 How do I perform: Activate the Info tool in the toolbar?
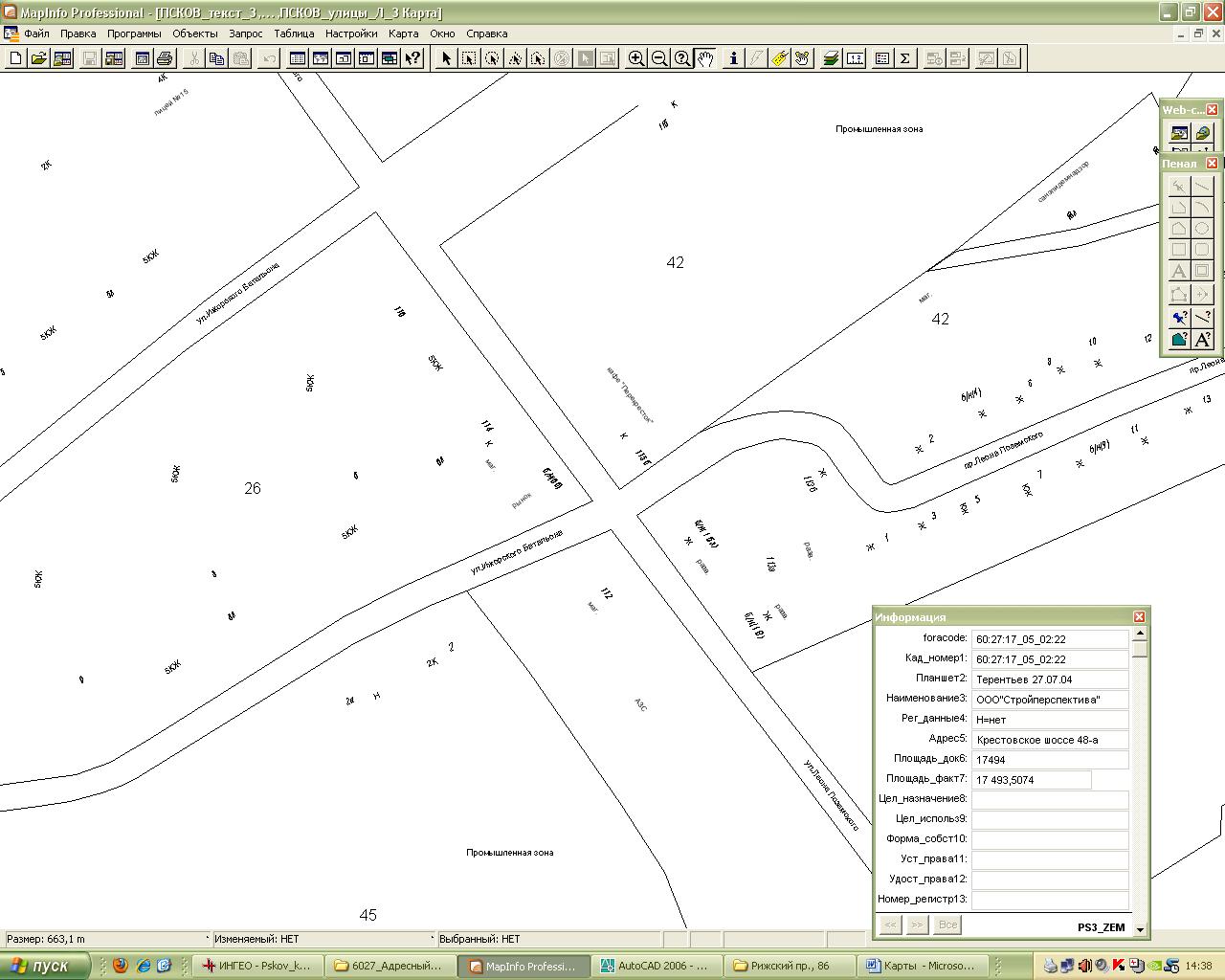click(733, 58)
